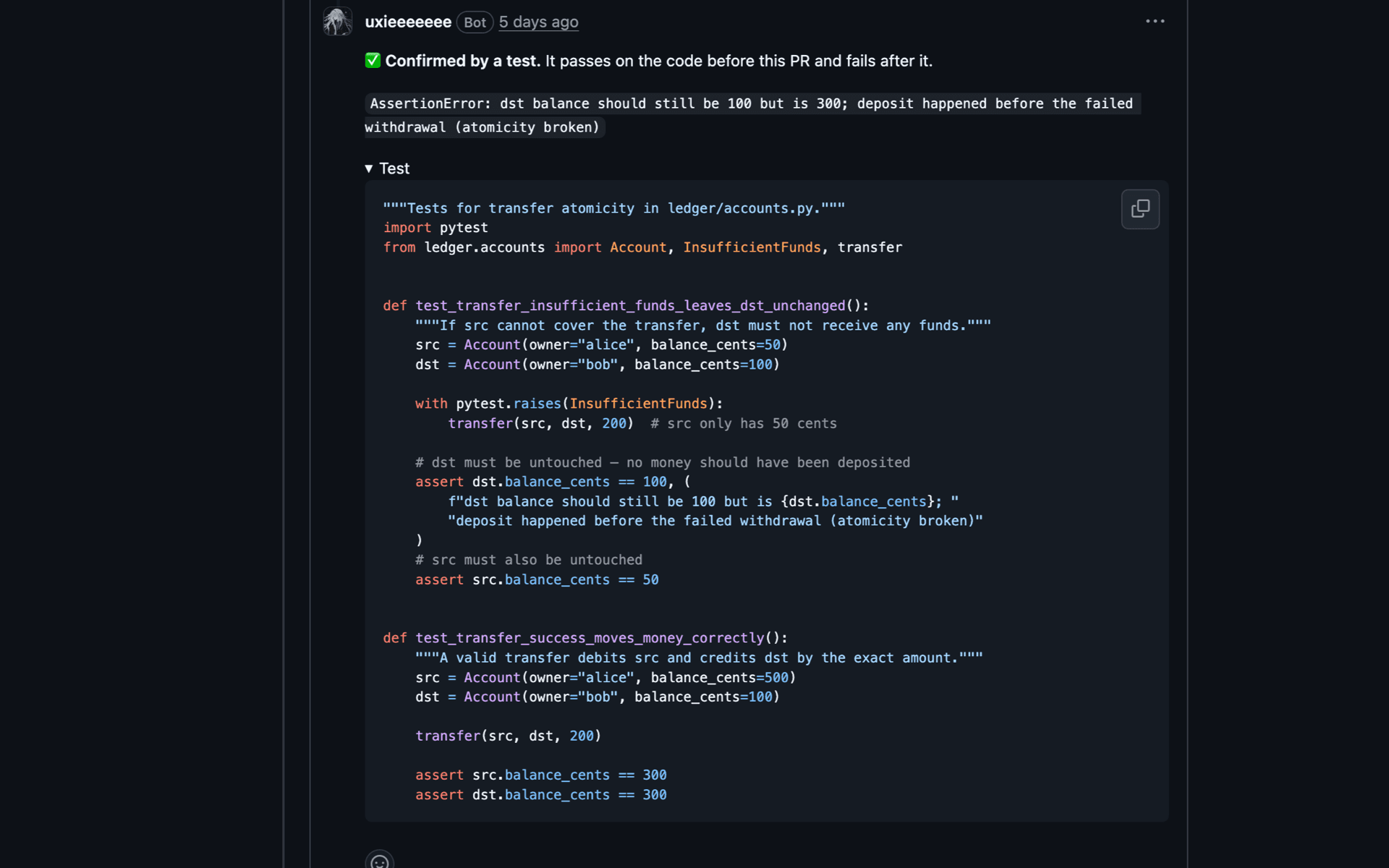Click the 'with pytest.raises(InsufficientFunds):' line
The height and width of the screenshot is (868, 1389).
[x=569, y=404]
